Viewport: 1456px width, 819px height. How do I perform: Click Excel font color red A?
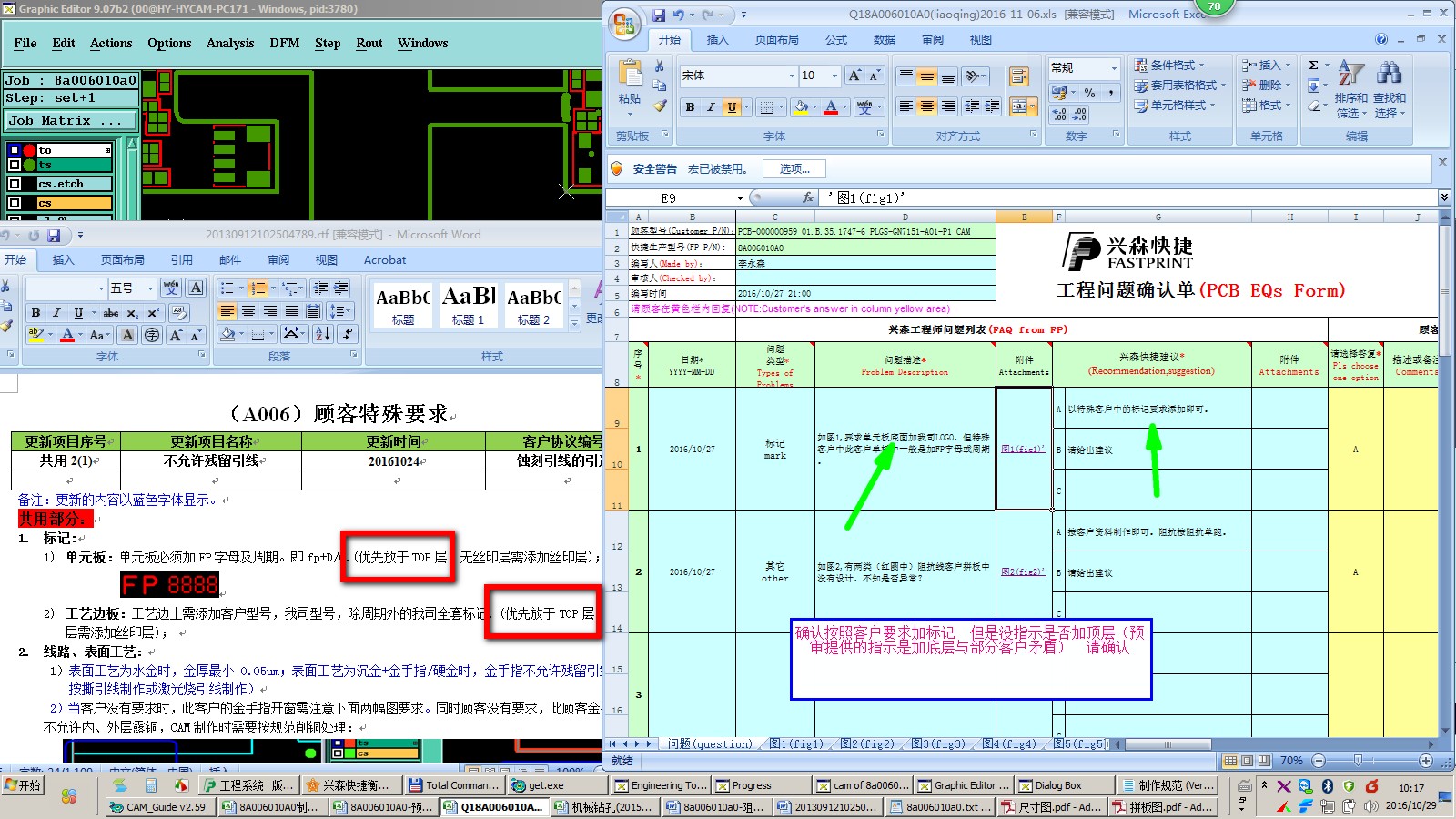coord(830,107)
